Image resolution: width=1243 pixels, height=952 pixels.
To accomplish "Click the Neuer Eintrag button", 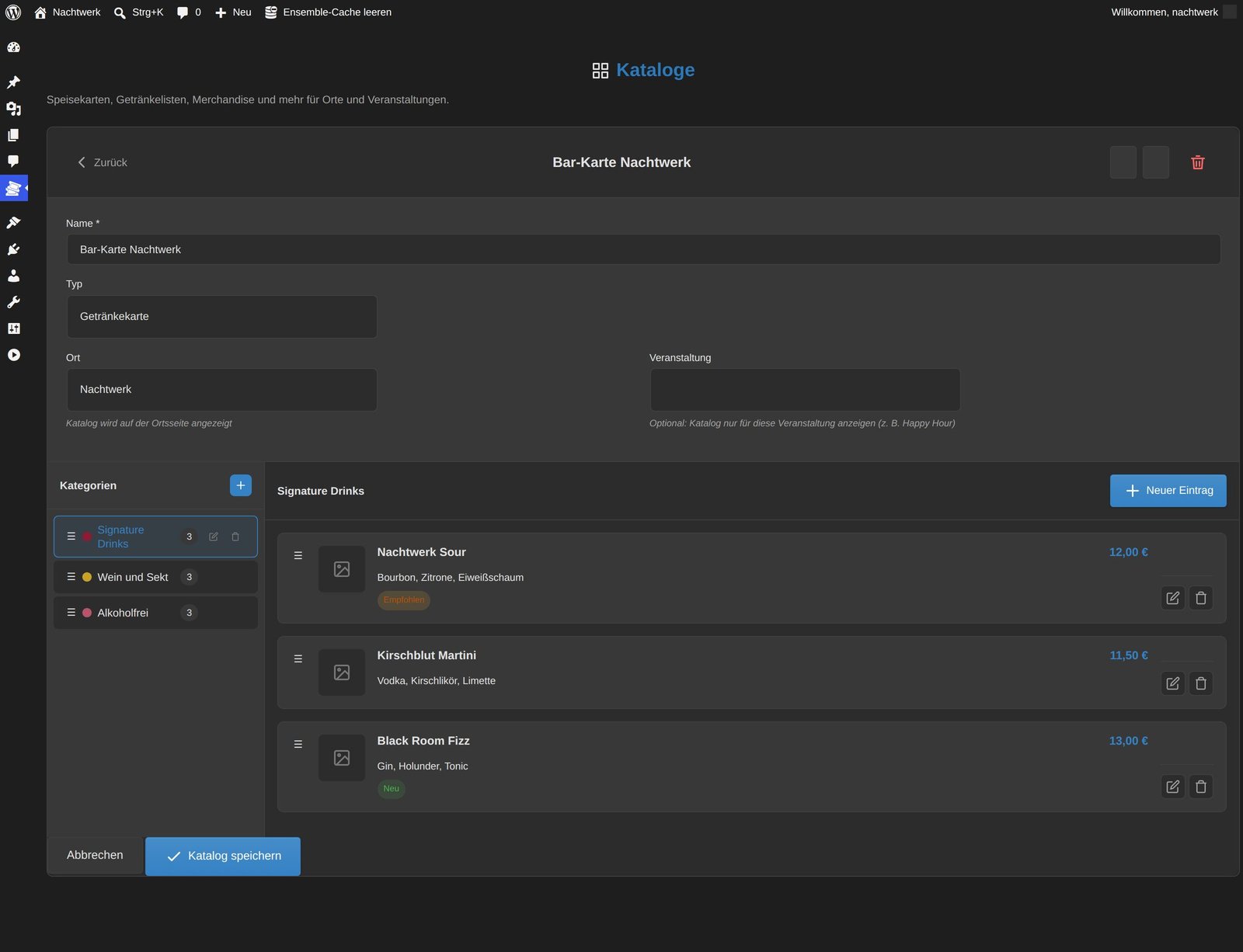I will click(1168, 491).
